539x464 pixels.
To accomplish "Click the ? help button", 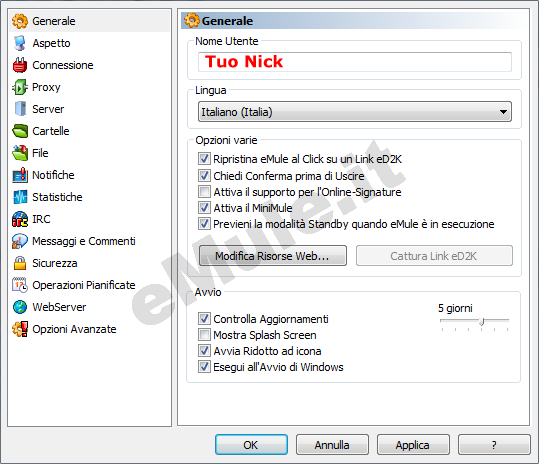I will coord(494,445).
